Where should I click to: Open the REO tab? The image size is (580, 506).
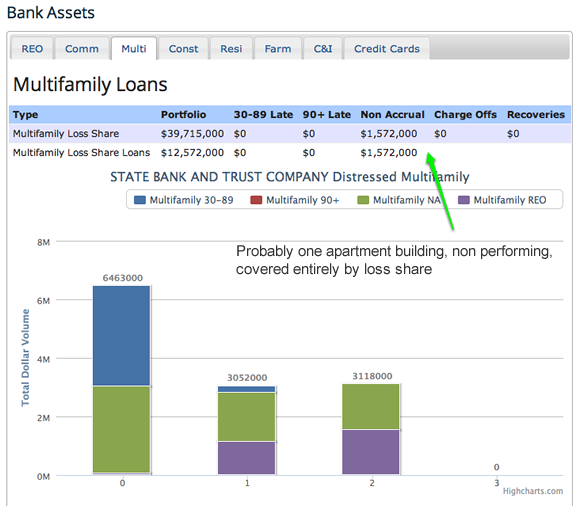(32, 48)
